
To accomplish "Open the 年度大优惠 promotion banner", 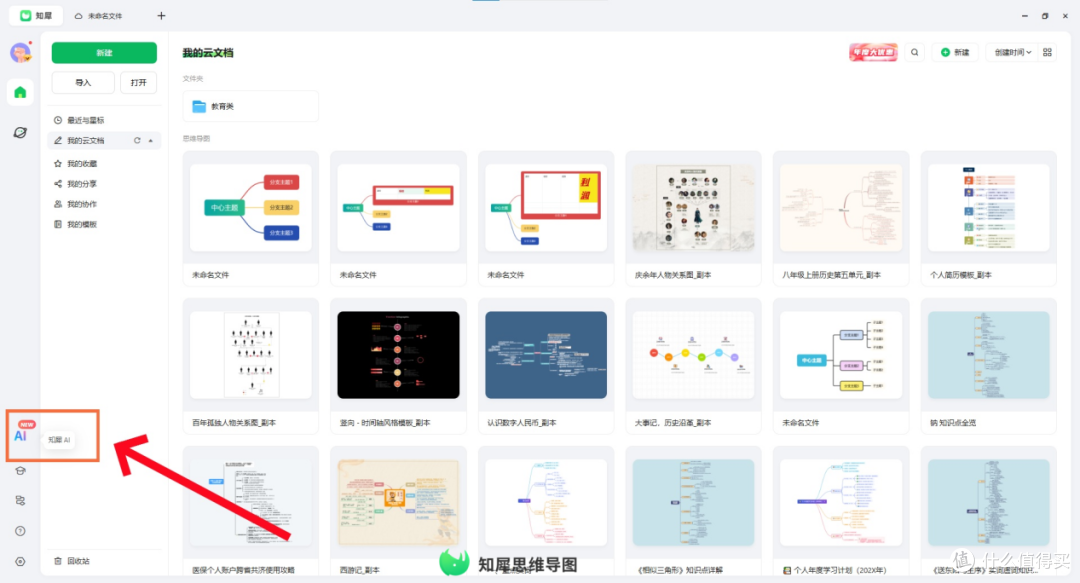I will (873, 52).
